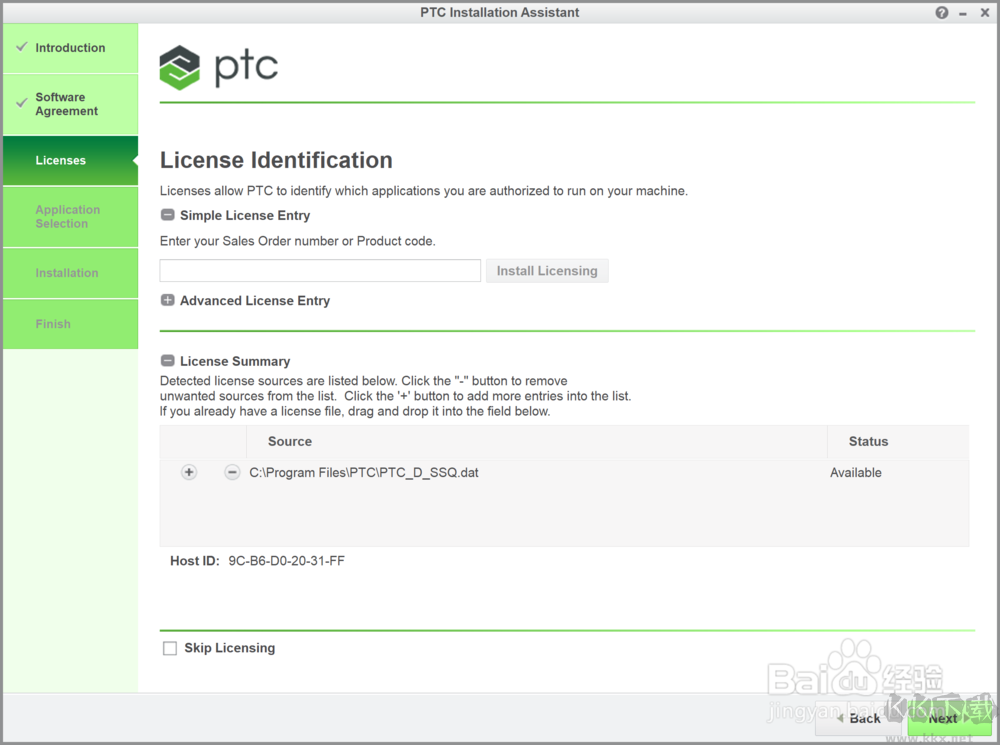This screenshot has height=745, width=1000.
Task: Check the Skip Licensing checkbox
Action: (170, 648)
